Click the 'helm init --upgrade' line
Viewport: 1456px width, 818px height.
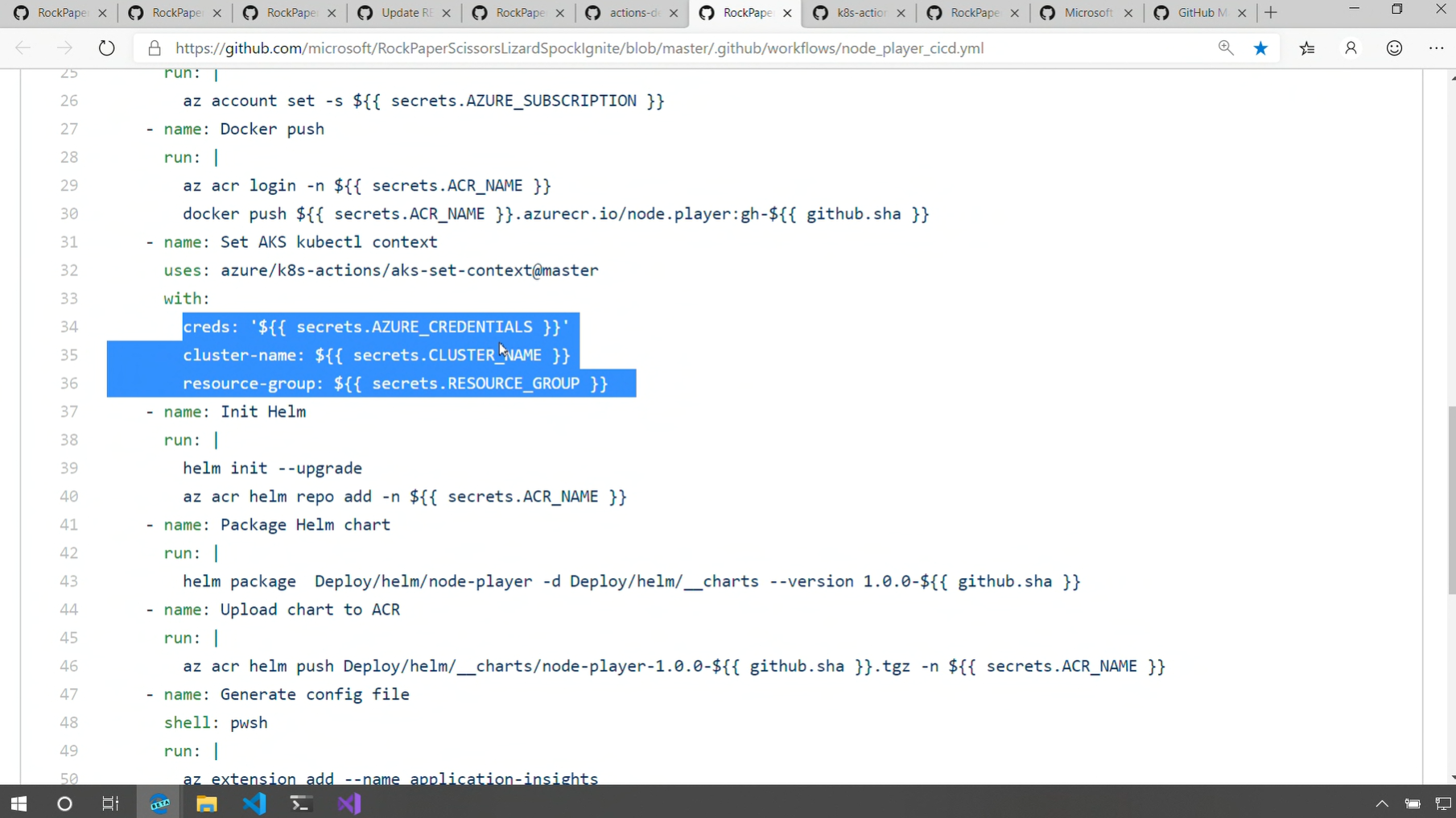pos(273,468)
